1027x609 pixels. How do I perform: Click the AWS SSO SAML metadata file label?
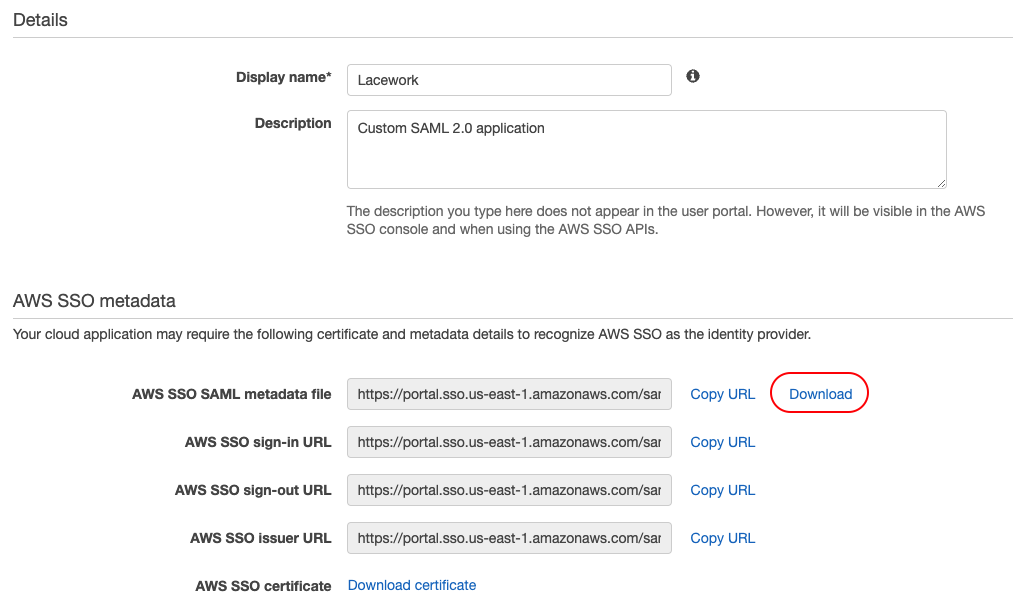[231, 394]
